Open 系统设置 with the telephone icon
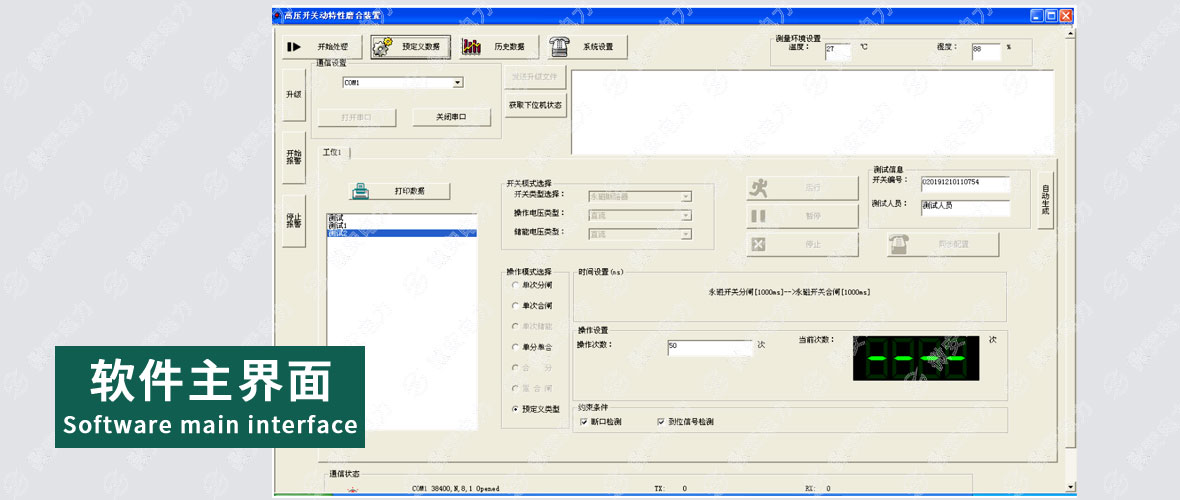1180x500 pixels. pos(588,47)
